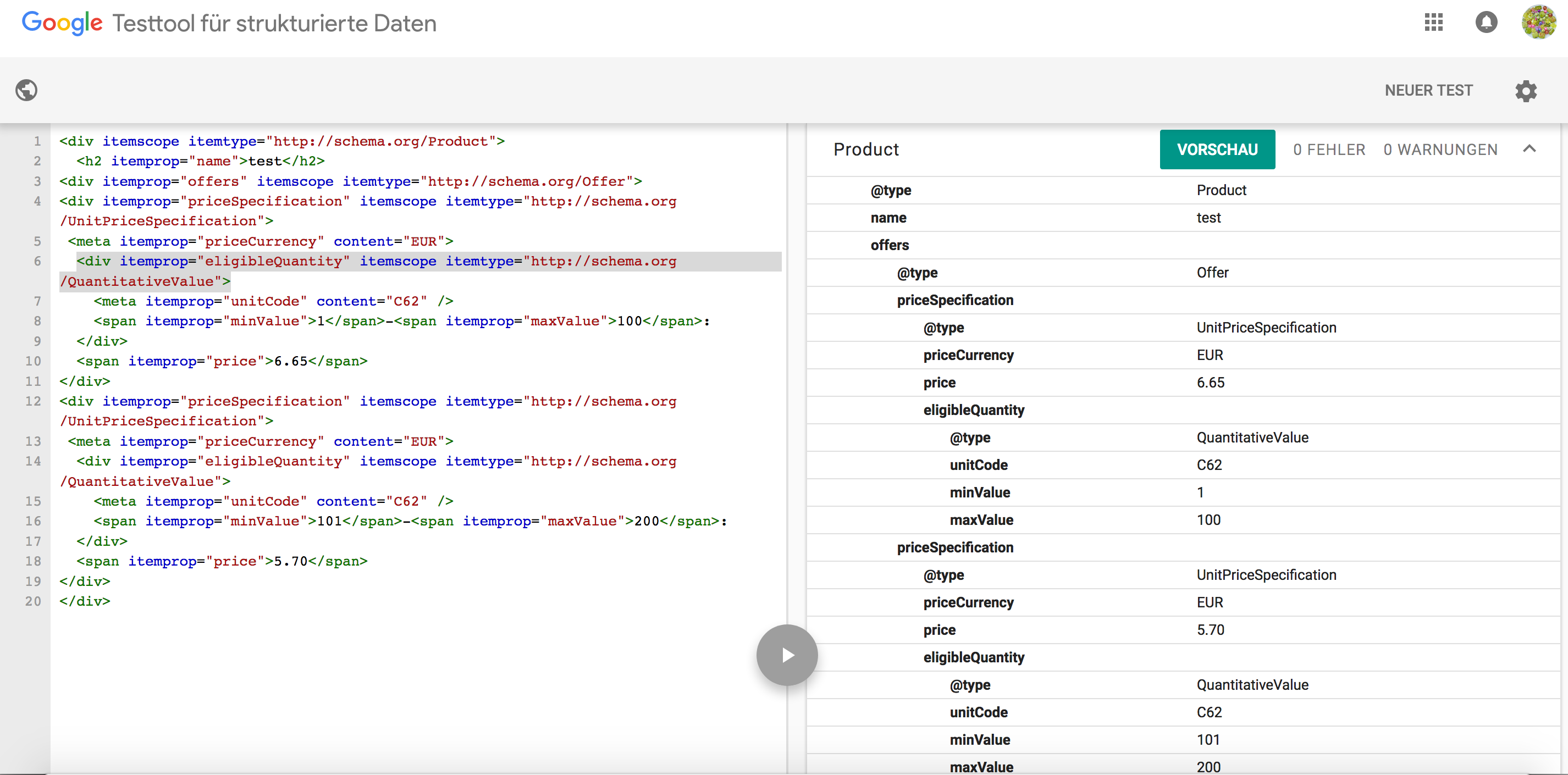1568x775 pixels.
Task: Click code line 10 with price 6.65
Action: click(x=222, y=361)
